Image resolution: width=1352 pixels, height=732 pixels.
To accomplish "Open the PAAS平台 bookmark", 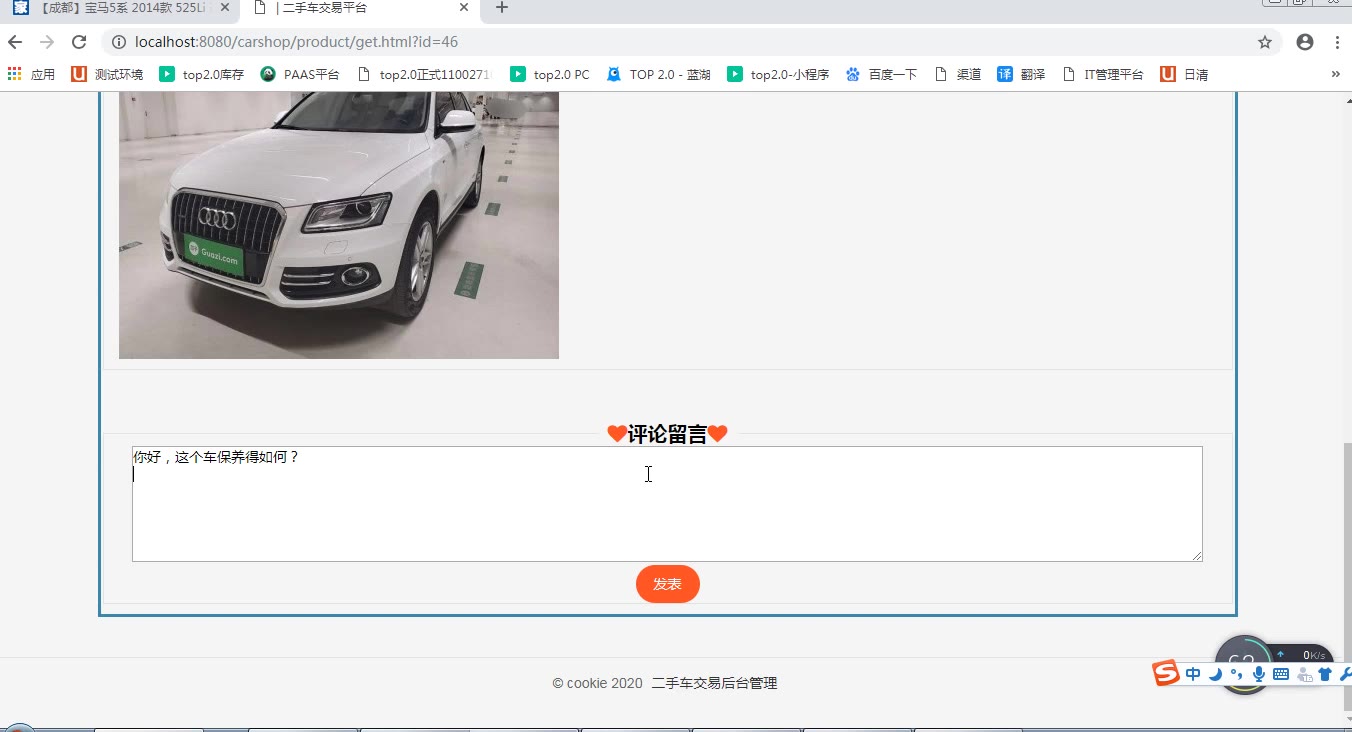I will tap(300, 74).
